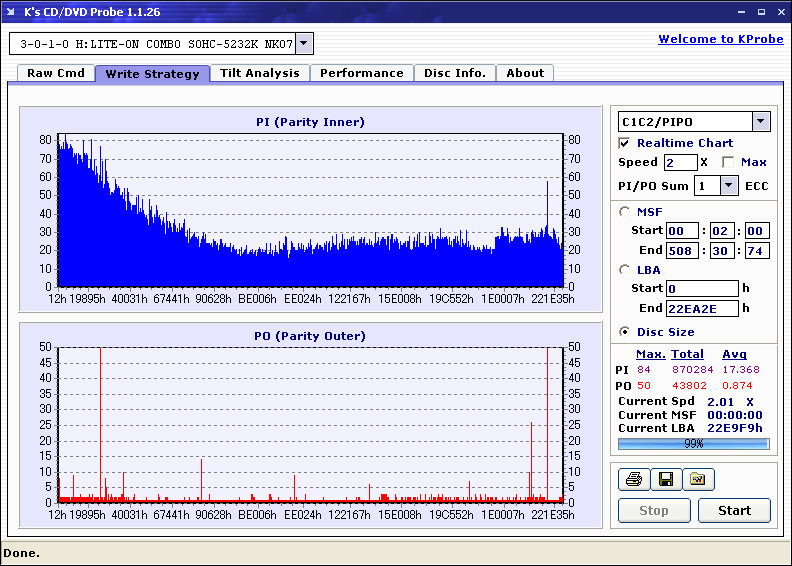The width and height of the screenshot is (792, 566).
Task: Open the PI/PO Sum dropdown
Action: pyautogui.click(x=728, y=185)
